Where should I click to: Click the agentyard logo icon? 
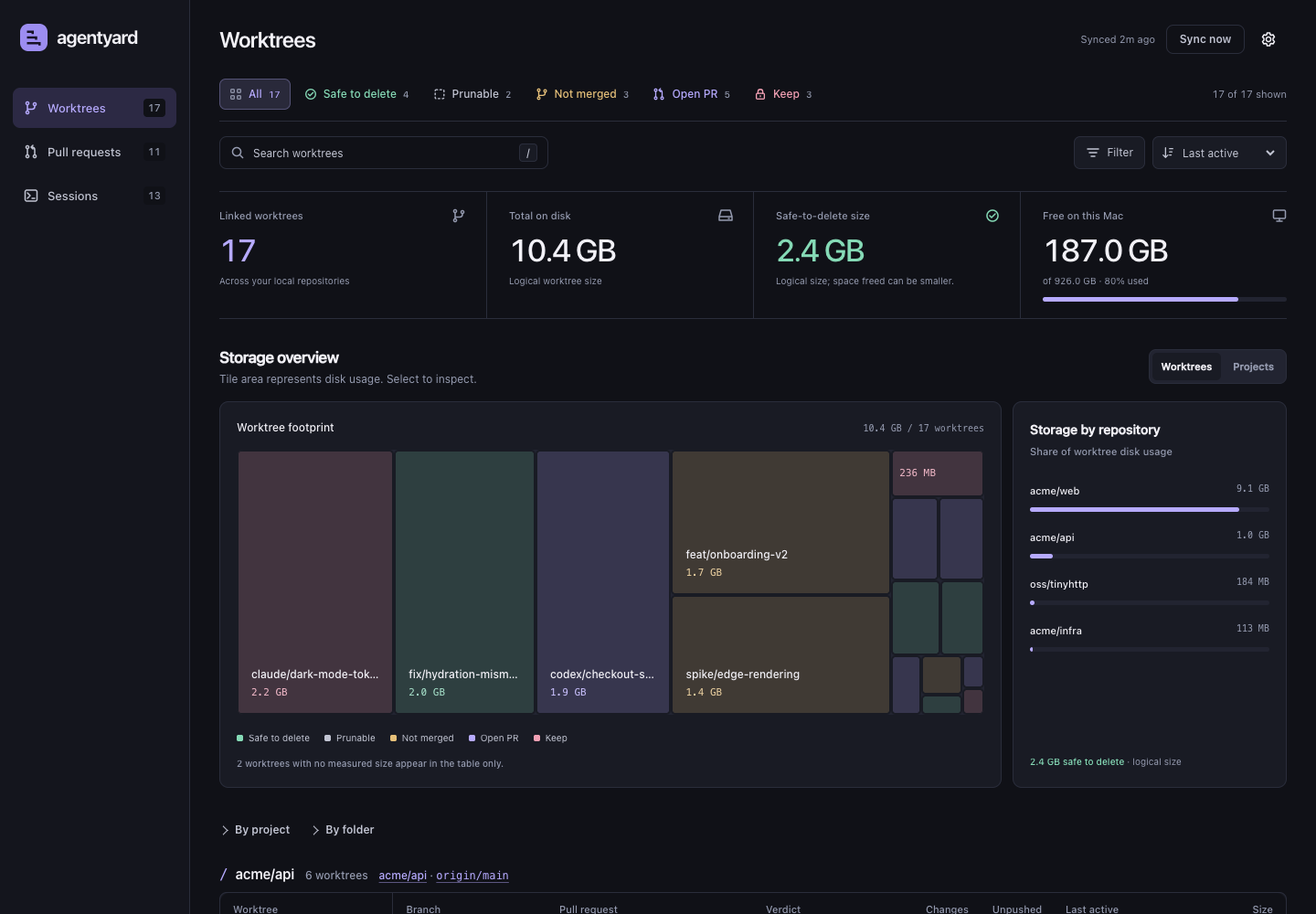34,37
